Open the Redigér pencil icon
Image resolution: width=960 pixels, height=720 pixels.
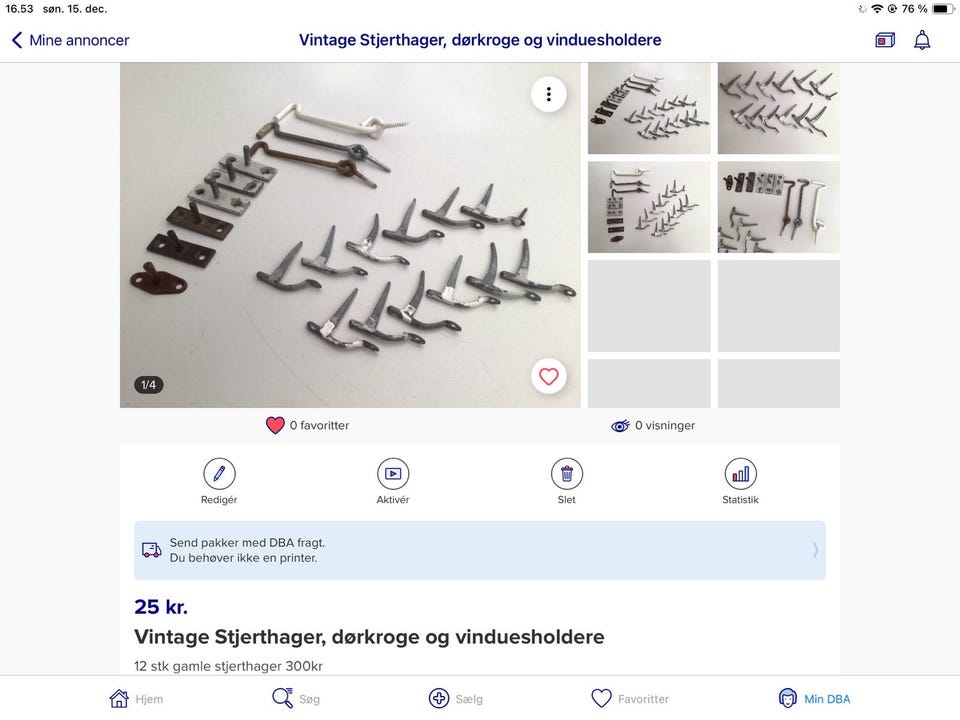(219, 473)
